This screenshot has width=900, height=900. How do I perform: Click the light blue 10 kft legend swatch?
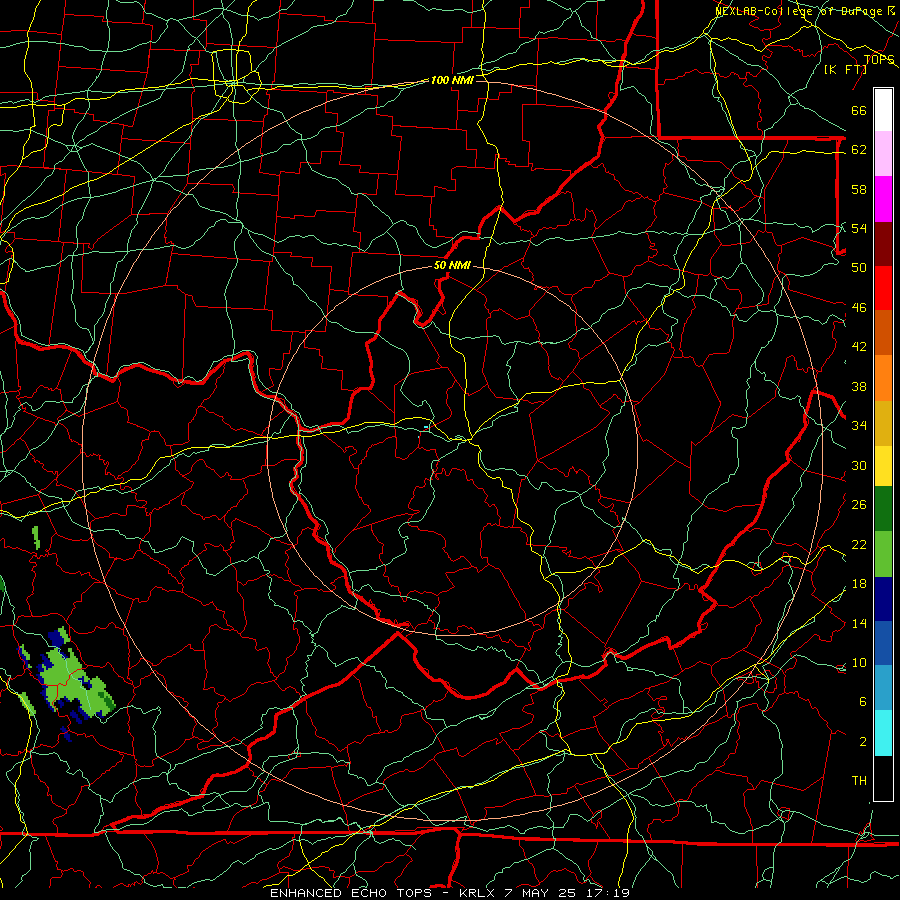(883, 687)
